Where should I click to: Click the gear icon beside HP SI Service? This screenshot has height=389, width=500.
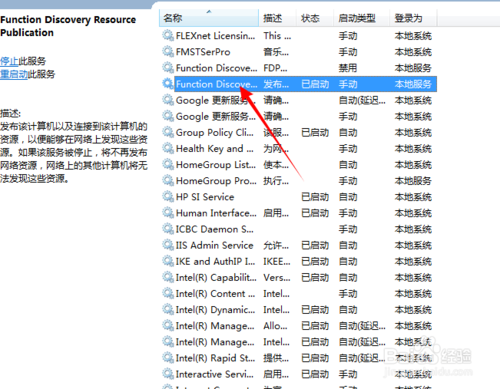(x=168, y=196)
